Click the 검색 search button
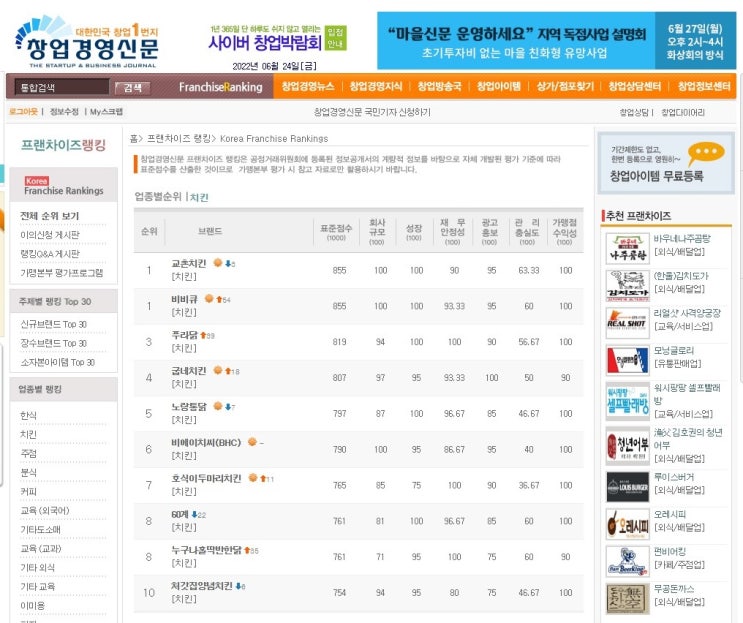The image size is (743, 623). 133,88
